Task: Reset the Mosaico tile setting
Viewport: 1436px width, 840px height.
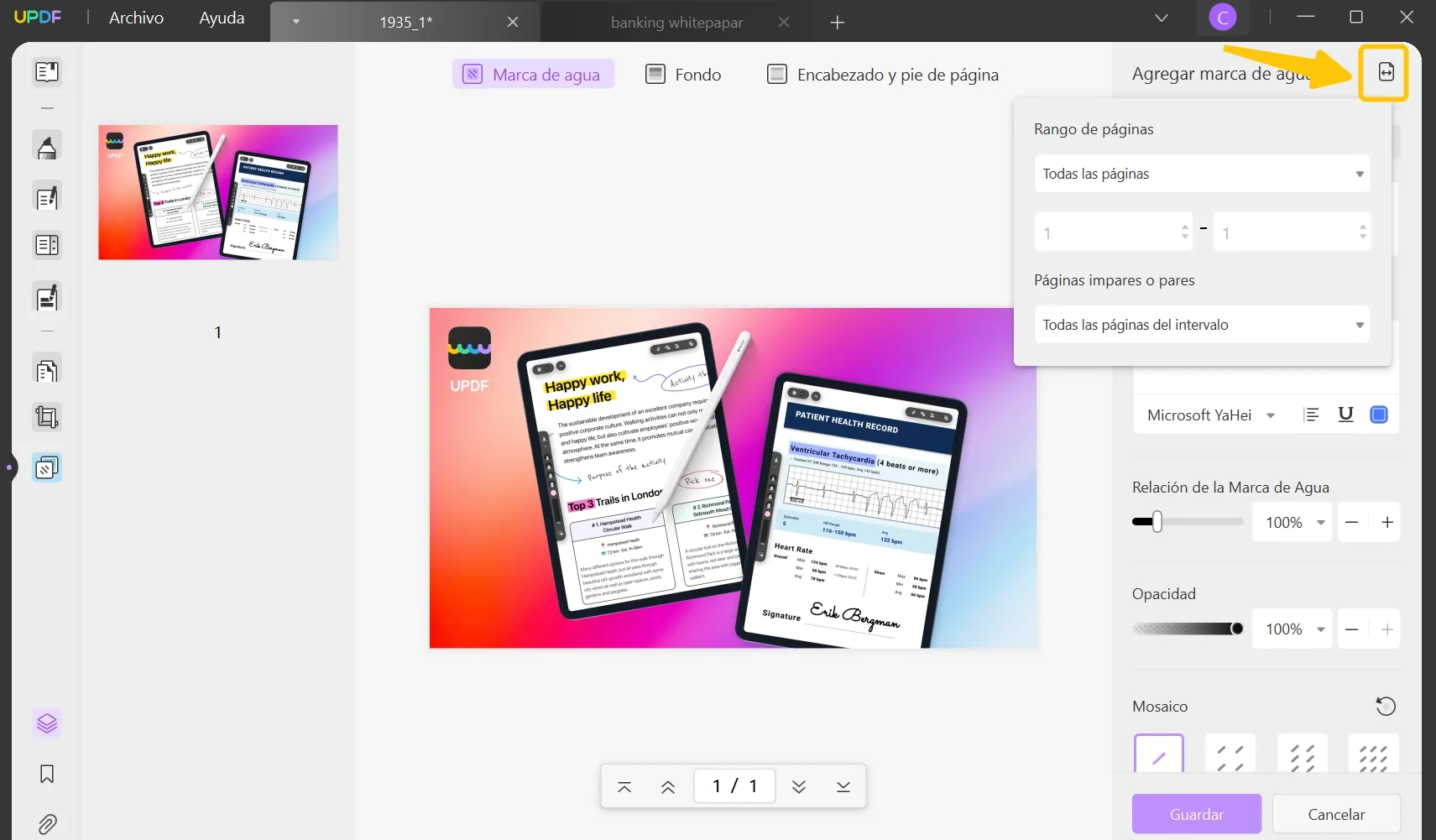Action: pyautogui.click(x=1386, y=707)
